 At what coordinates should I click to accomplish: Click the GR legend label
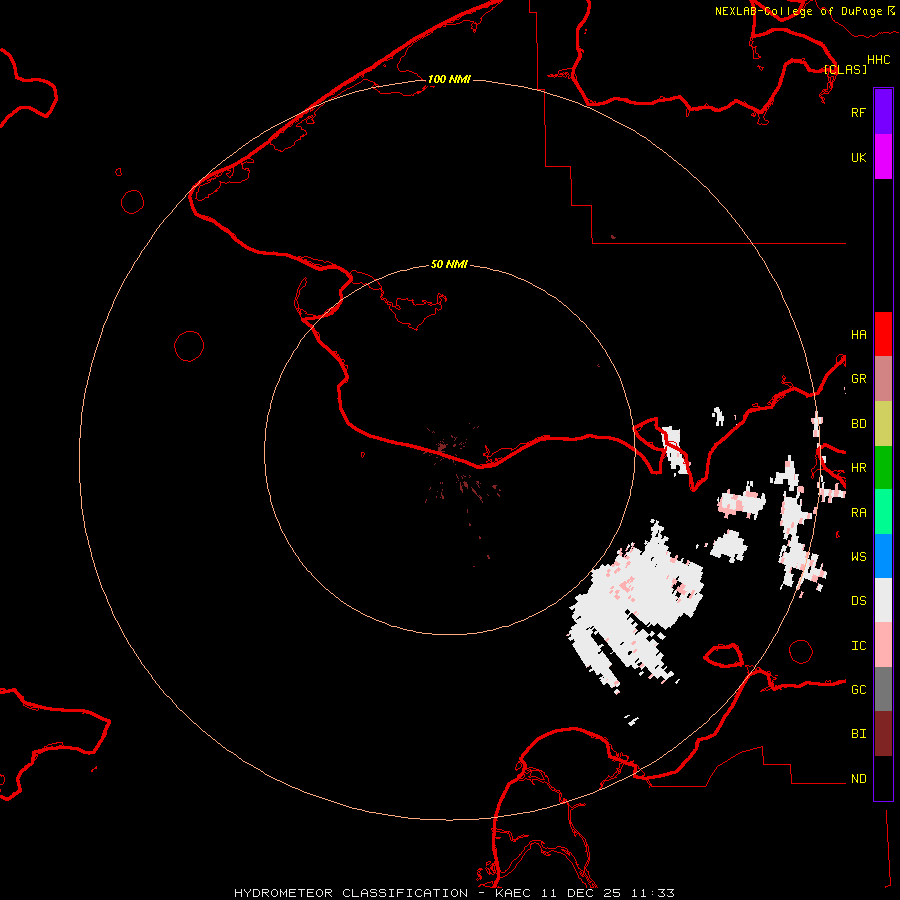click(858, 379)
